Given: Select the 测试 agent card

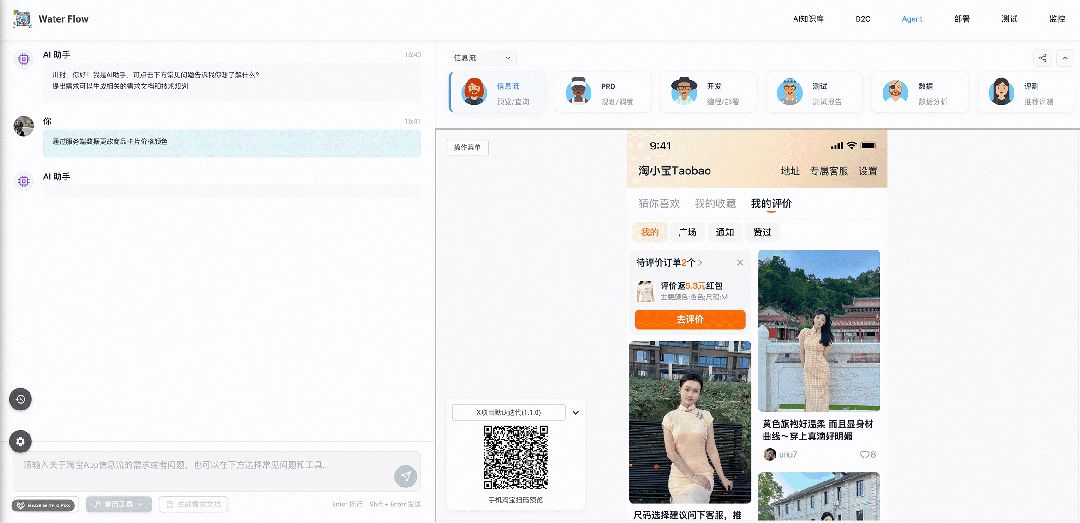Looking at the screenshot, I should pyautogui.click(x=814, y=92).
